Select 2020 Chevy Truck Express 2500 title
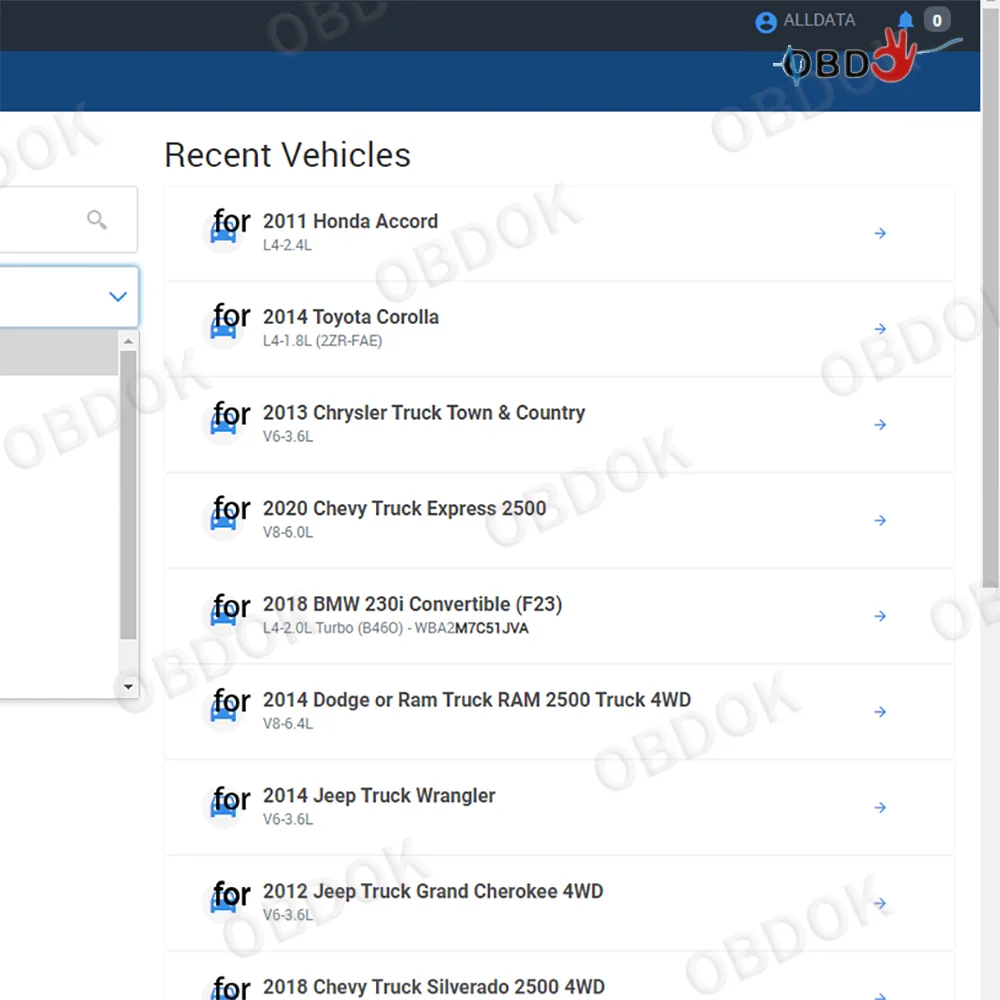Image resolution: width=1000 pixels, height=1000 pixels. [404, 508]
